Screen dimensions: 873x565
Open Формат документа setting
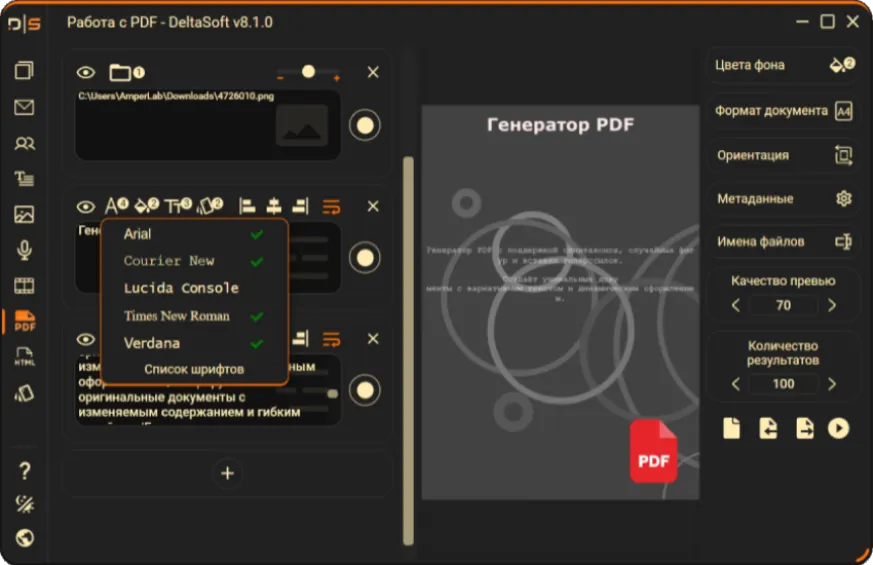pyautogui.click(x=783, y=111)
